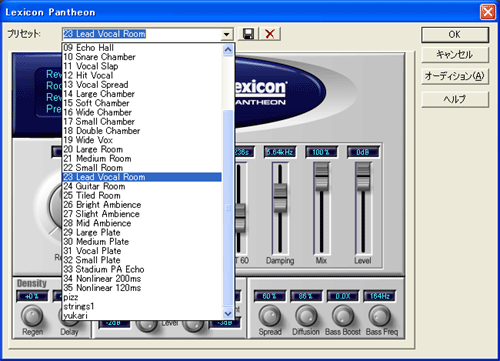Pick the 20 Large Room preset

point(142,149)
